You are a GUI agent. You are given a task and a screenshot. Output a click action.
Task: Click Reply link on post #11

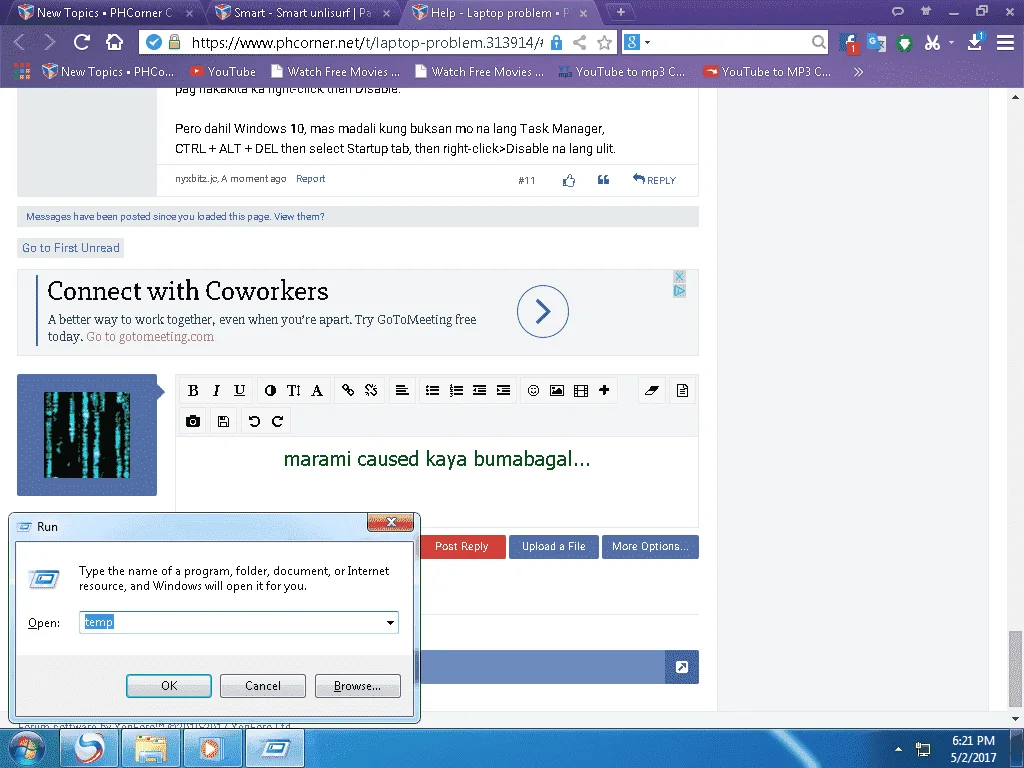654,180
